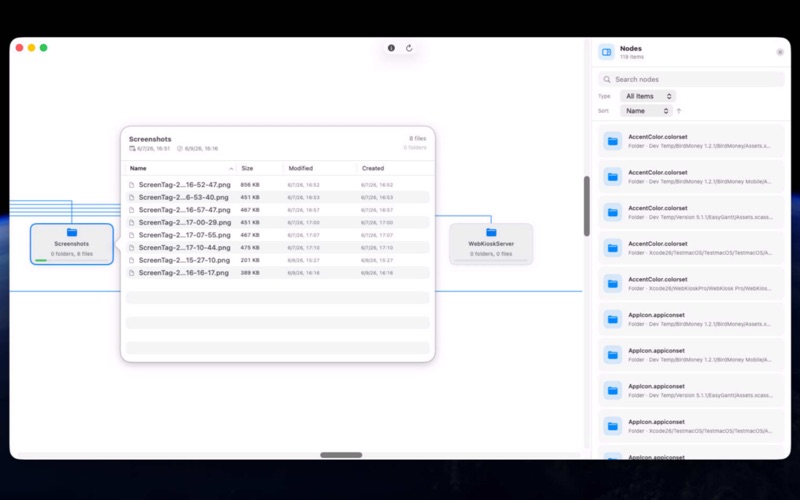Click the Screenshots node folder icon

tap(72, 233)
